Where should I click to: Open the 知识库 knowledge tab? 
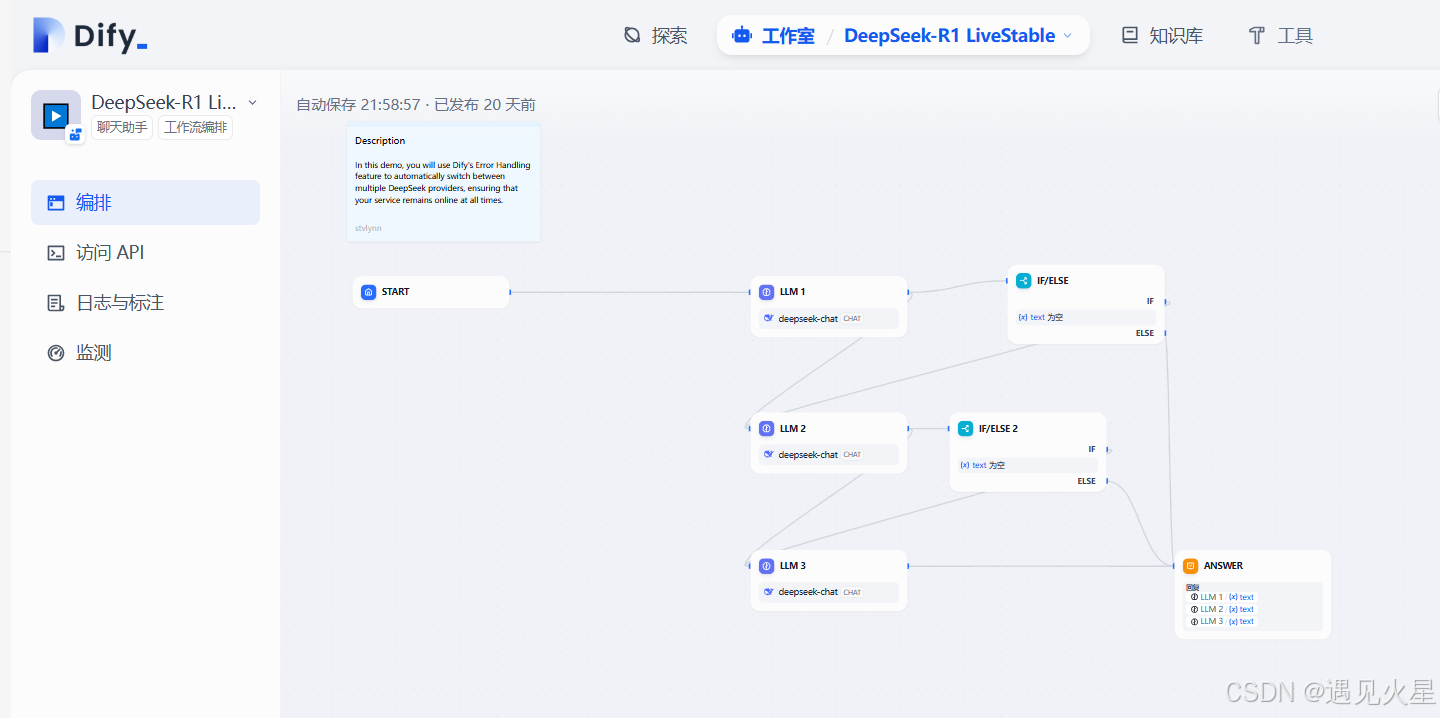(x=1162, y=36)
